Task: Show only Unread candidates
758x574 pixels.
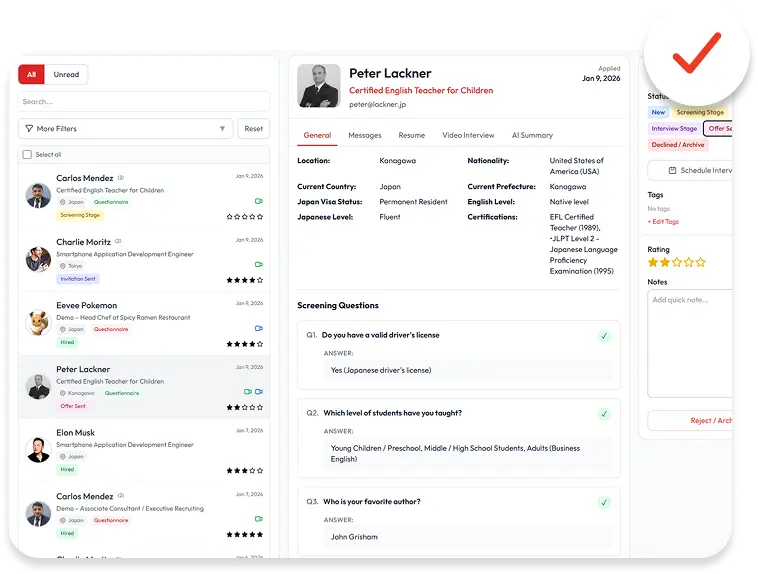Action: (x=66, y=74)
